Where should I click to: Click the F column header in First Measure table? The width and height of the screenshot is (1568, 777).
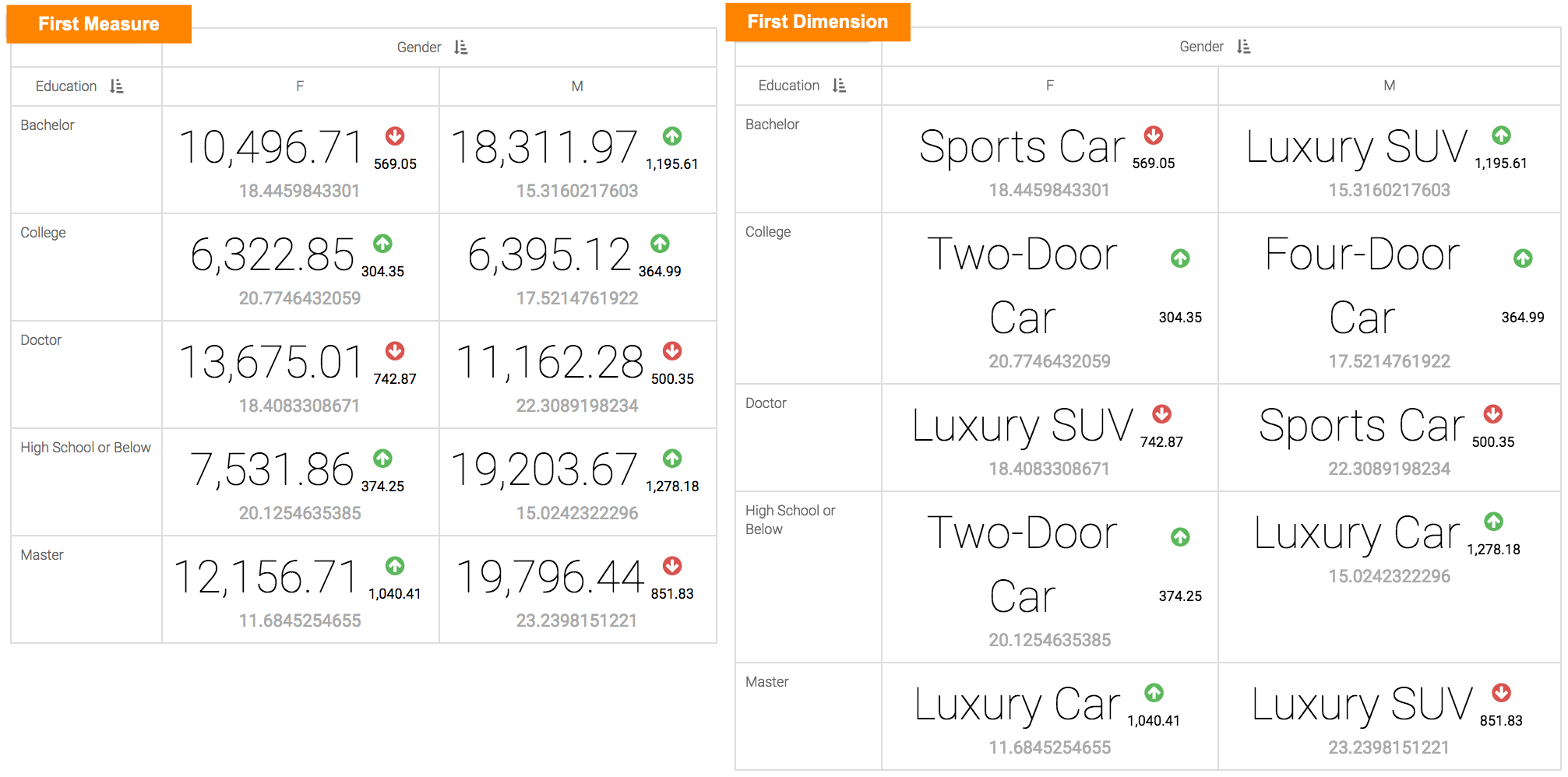coord(300,86)
